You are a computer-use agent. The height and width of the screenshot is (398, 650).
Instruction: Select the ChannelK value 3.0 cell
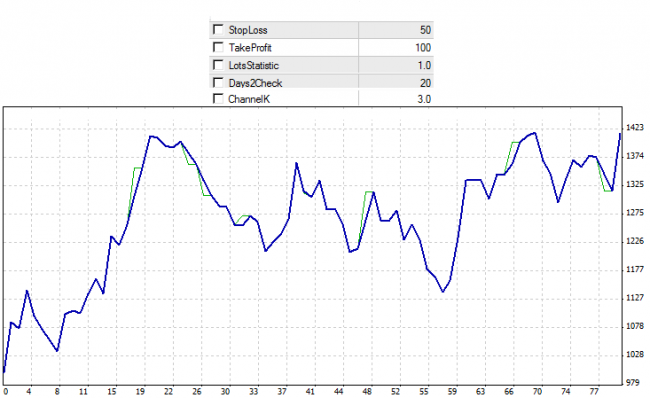coord(396,99)
